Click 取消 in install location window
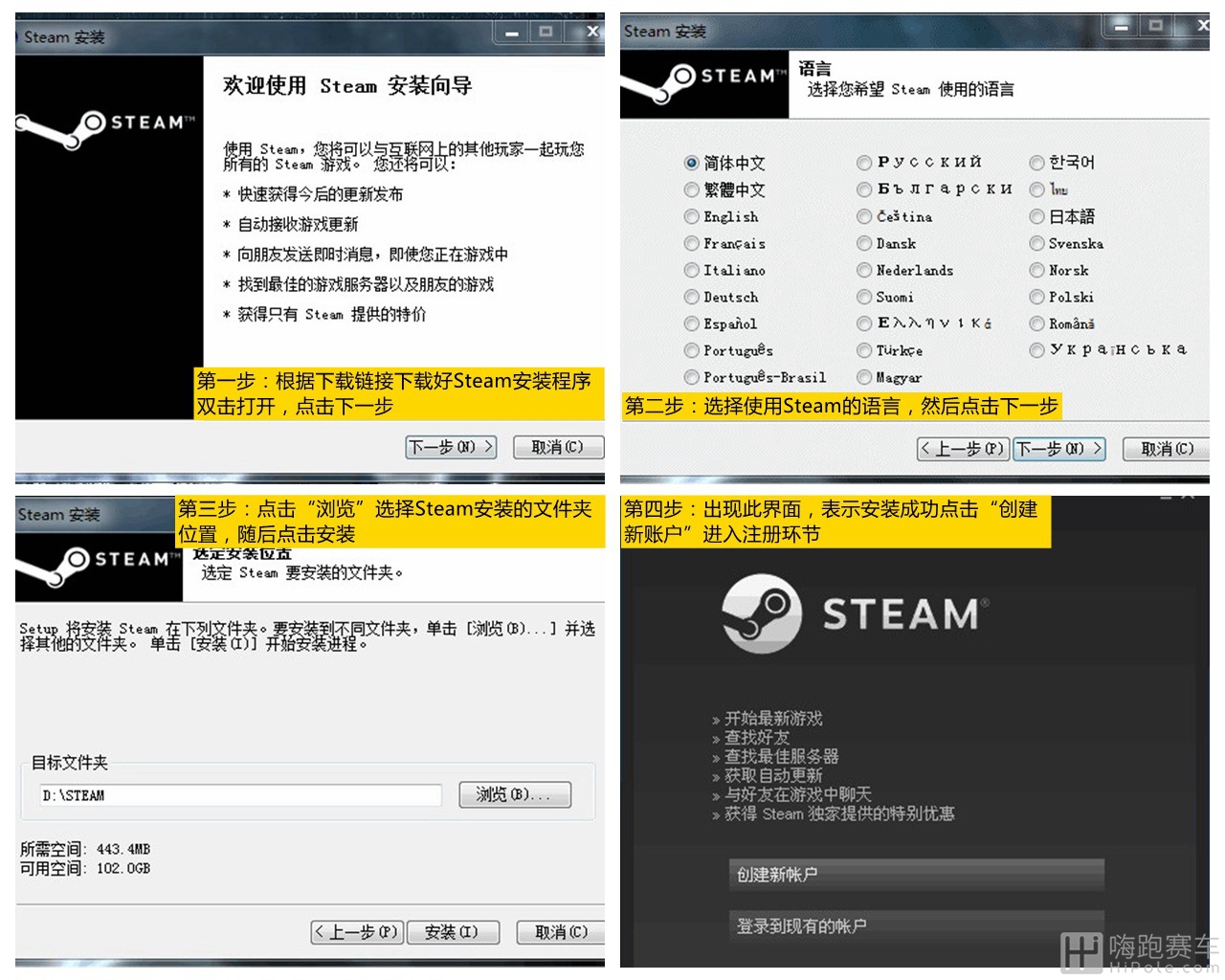The width and height of the screenshot is (1225, 980). (x=561, y=932)
